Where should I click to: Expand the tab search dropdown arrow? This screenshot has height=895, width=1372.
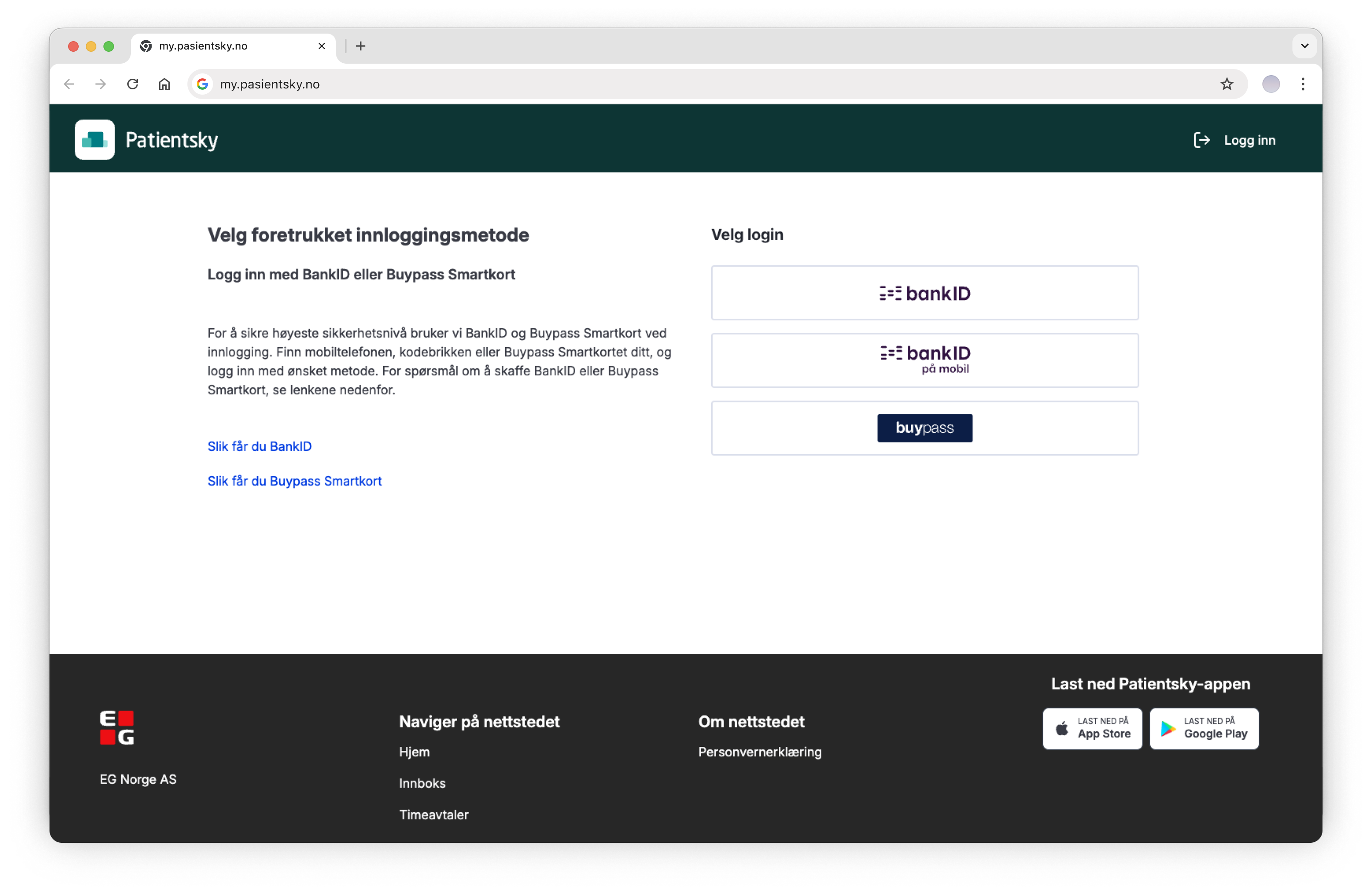click(1304, 46)
